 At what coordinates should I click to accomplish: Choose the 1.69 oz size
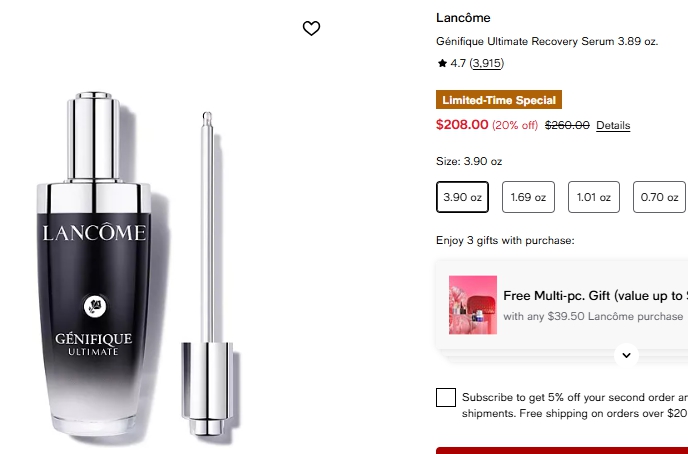[x=528, y=197]
